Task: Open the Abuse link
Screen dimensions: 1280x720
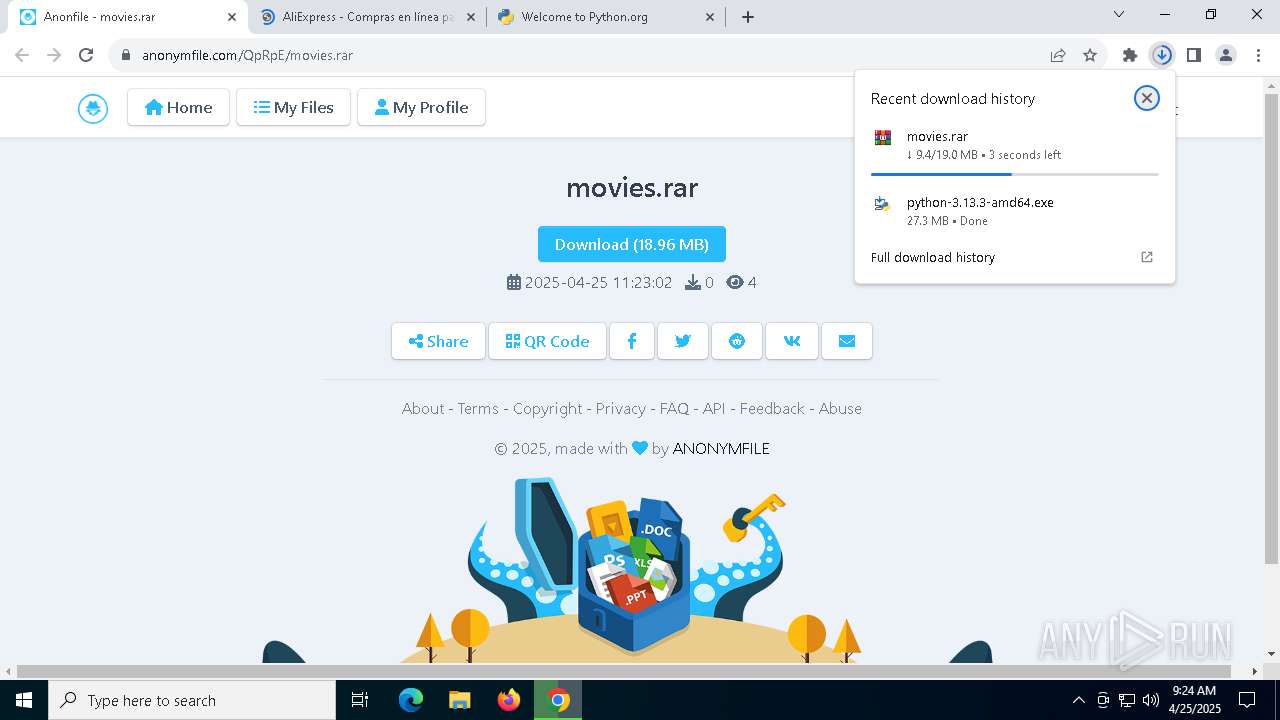Action: tap(840, 408)
